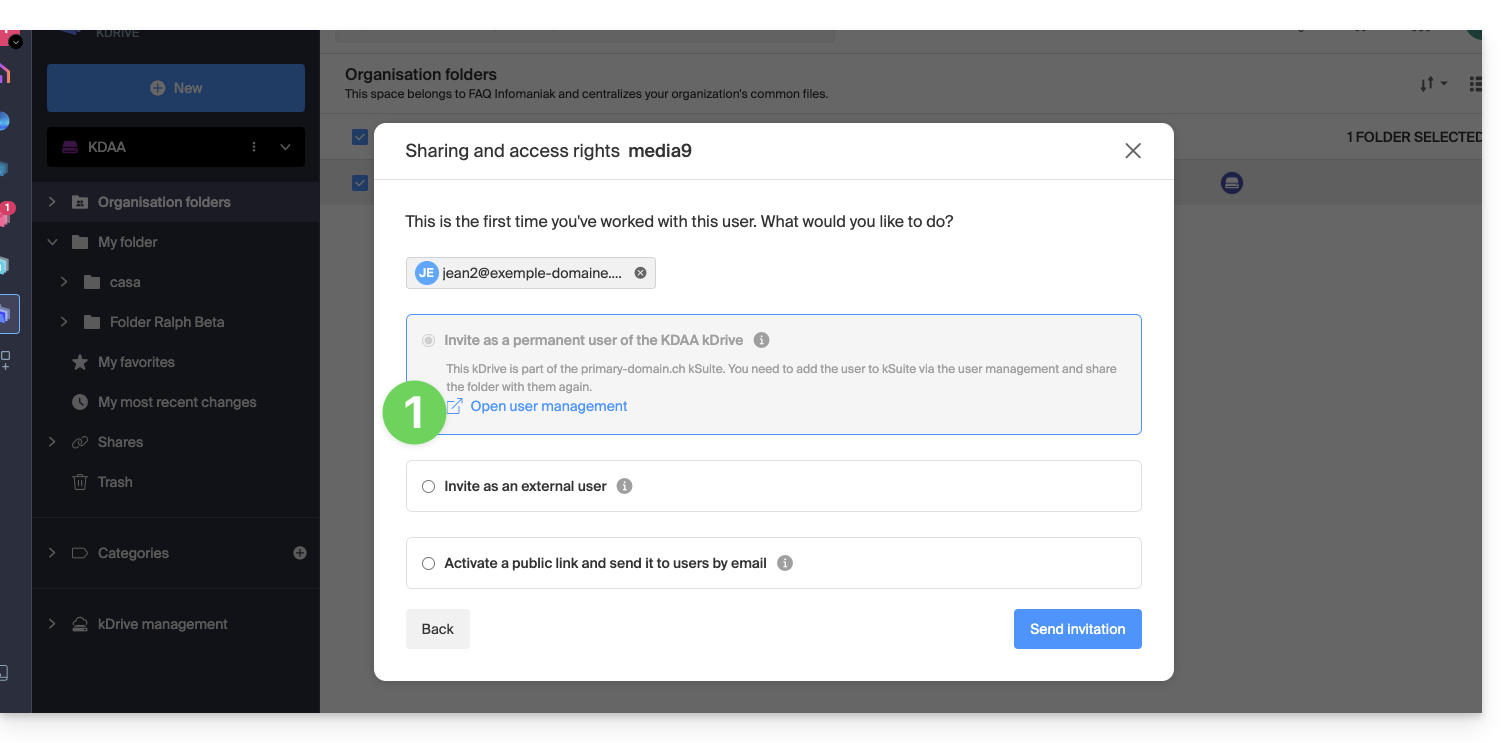
Task: Open the KDAA drive three-dot menu
Action: pos(254,147)
